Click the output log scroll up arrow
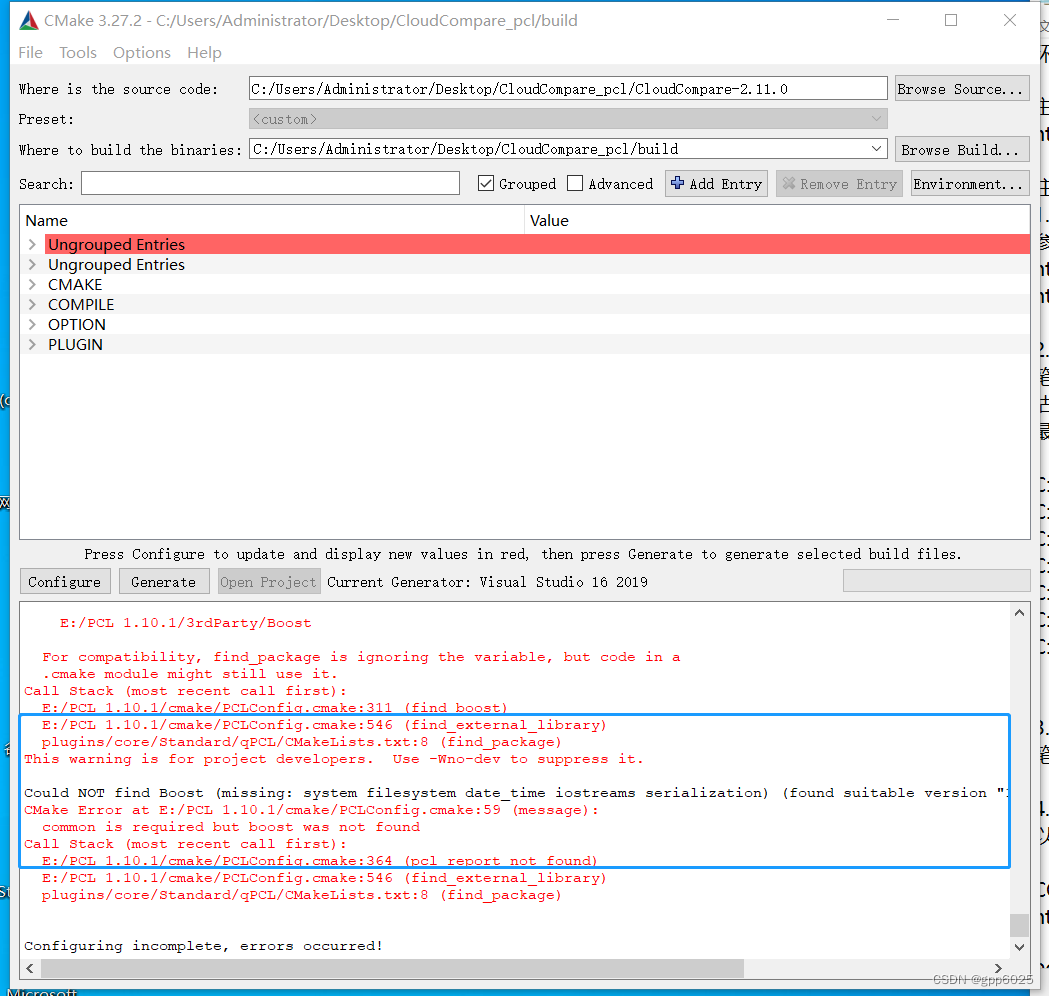Viewport: 1049px width, 996px height. click(x=1019, y=613)
